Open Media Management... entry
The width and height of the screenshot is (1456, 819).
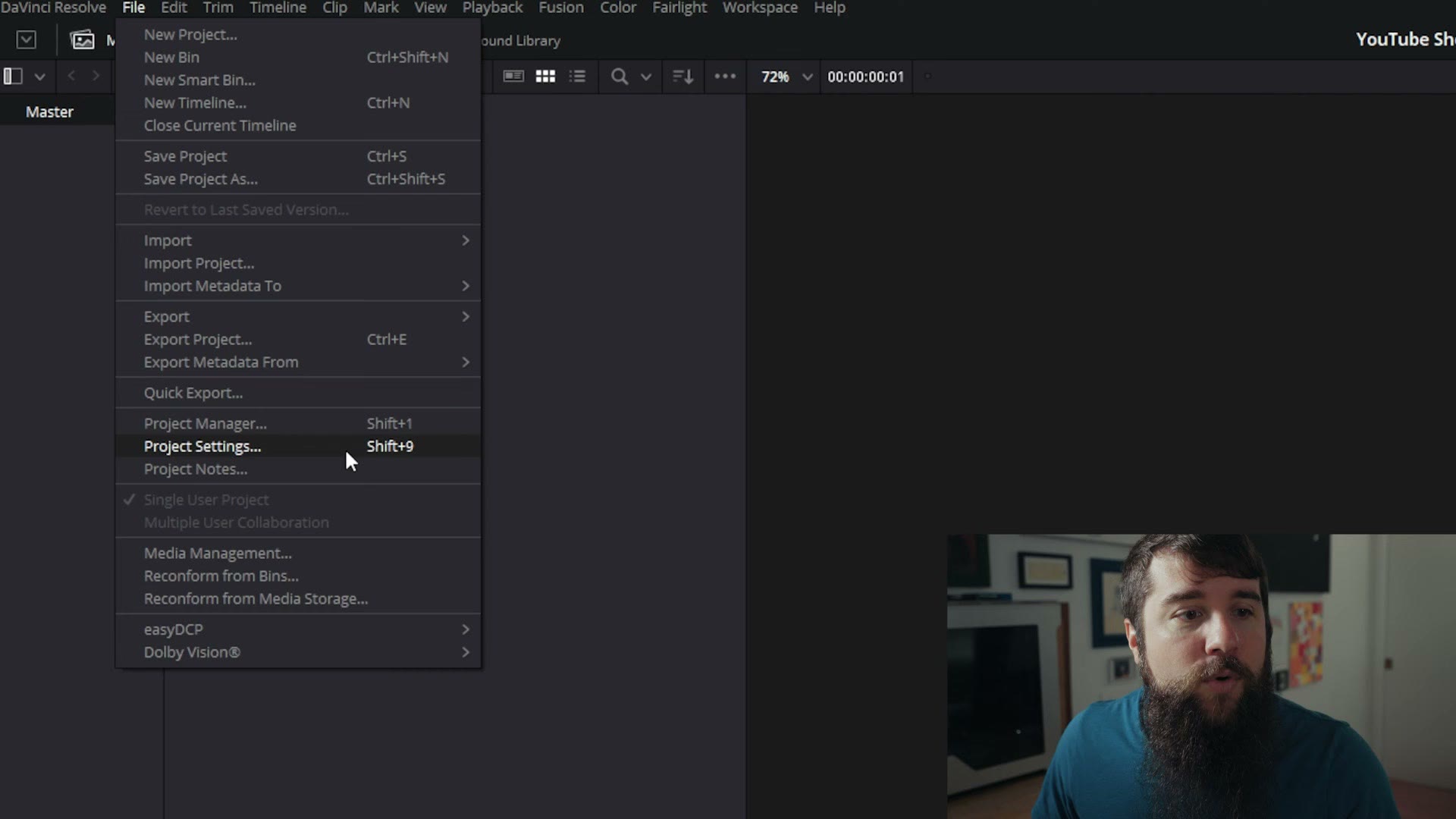(x=298, y=554)
